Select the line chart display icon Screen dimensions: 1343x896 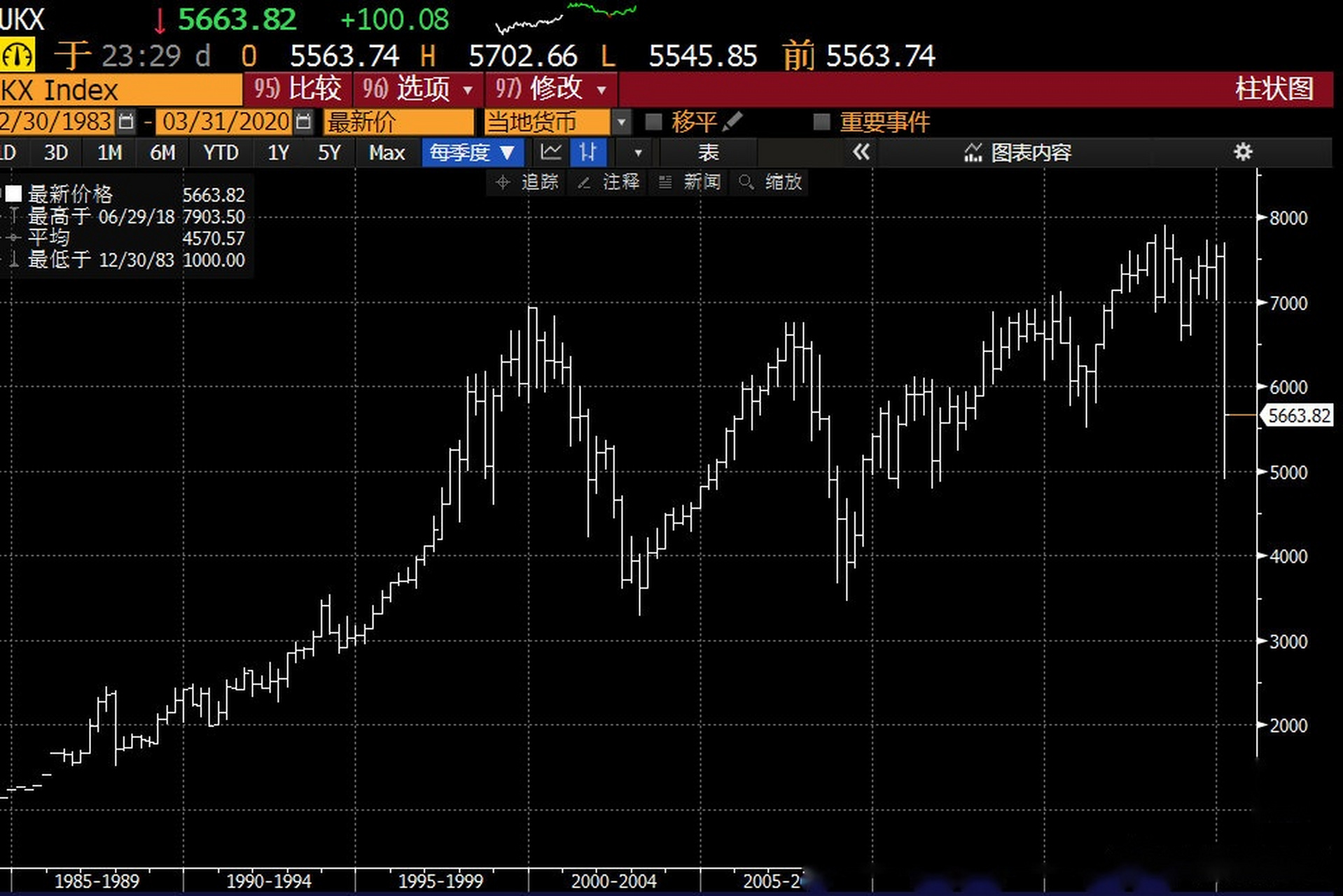(x=550, y=152)
